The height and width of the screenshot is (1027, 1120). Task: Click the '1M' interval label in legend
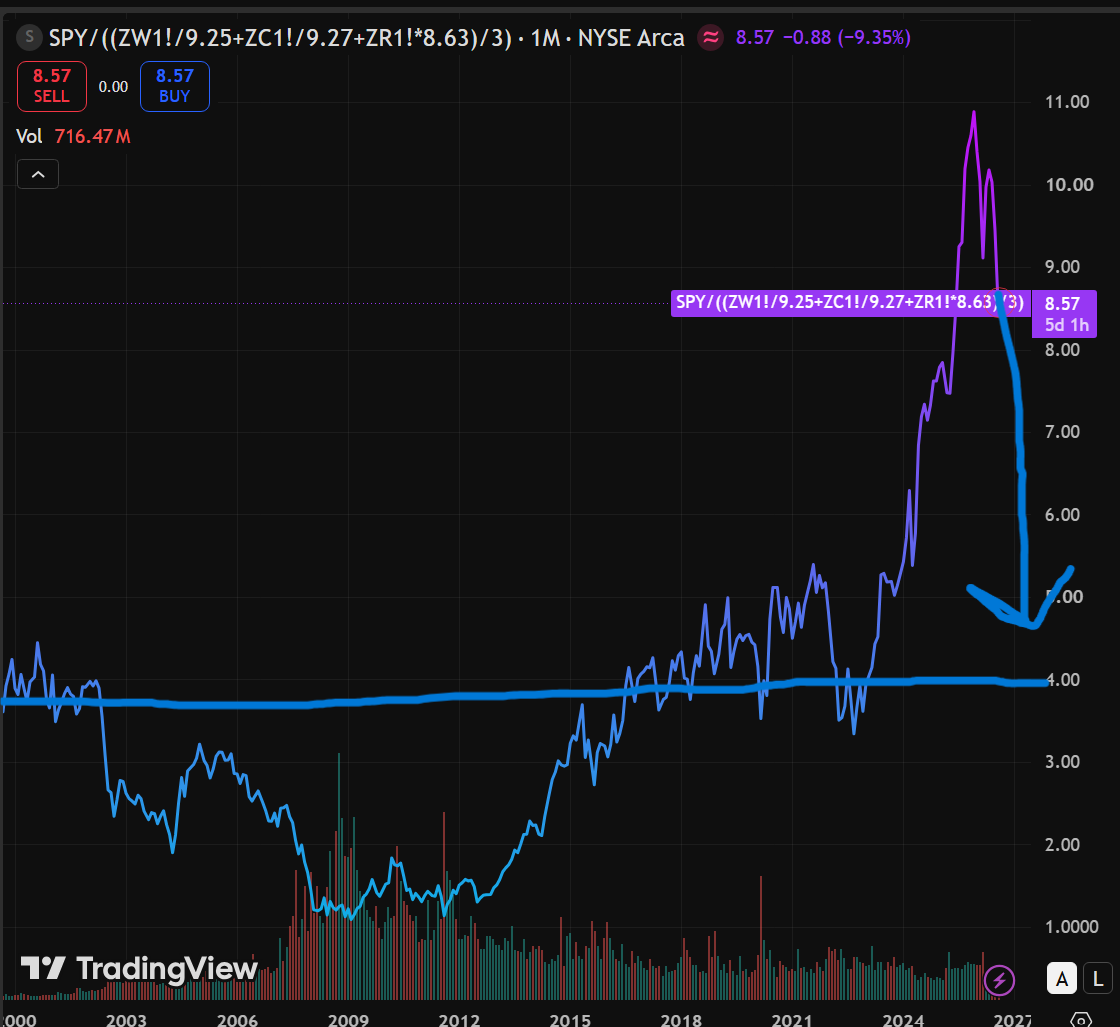coord(545,38)
